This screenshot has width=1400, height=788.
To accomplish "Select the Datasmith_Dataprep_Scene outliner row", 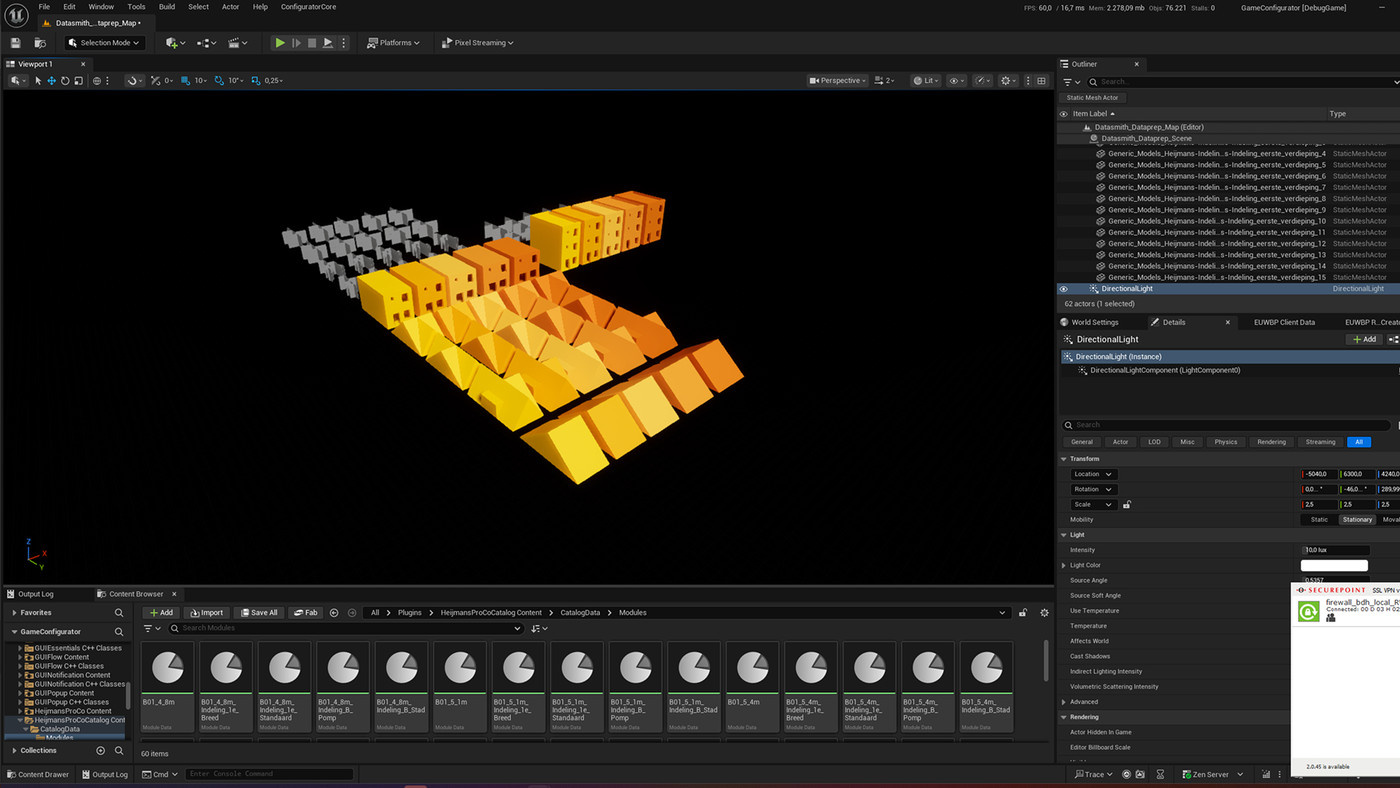I will pos(1146,138).
